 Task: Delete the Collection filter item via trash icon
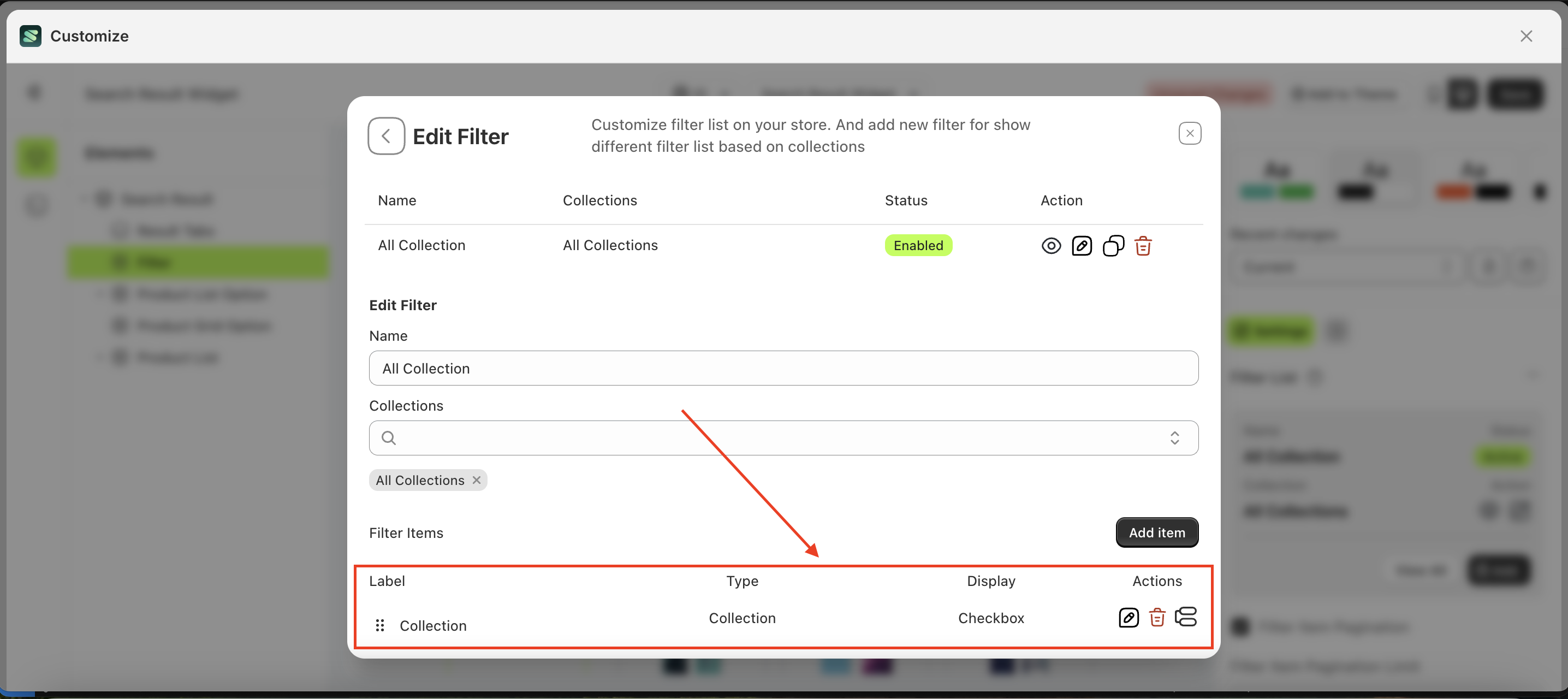pyautogui.click(x=1157, y=618)
